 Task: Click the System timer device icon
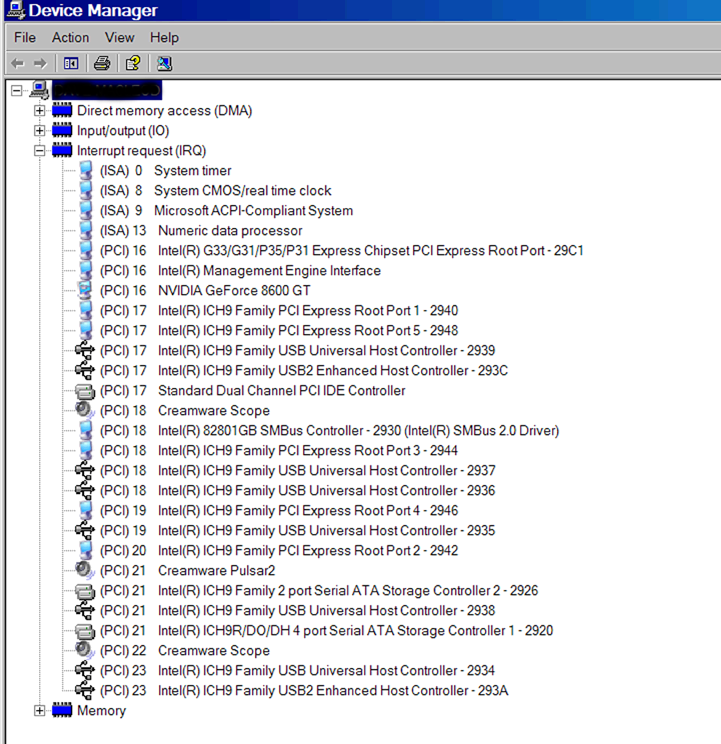click(x=86, y=170)
